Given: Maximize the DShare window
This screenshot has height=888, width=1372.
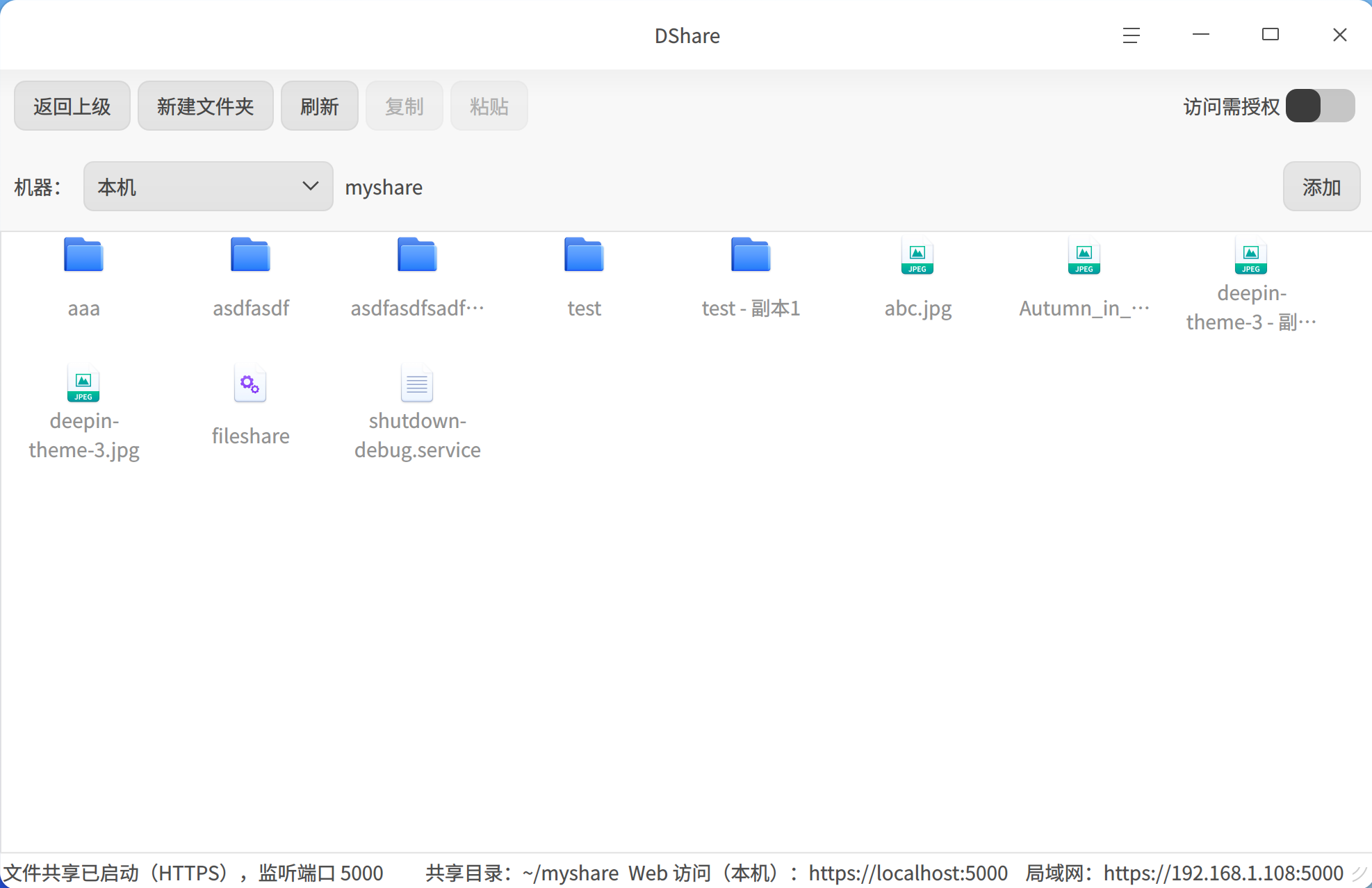Looking at the screenshot, I should pos(1271,35).
